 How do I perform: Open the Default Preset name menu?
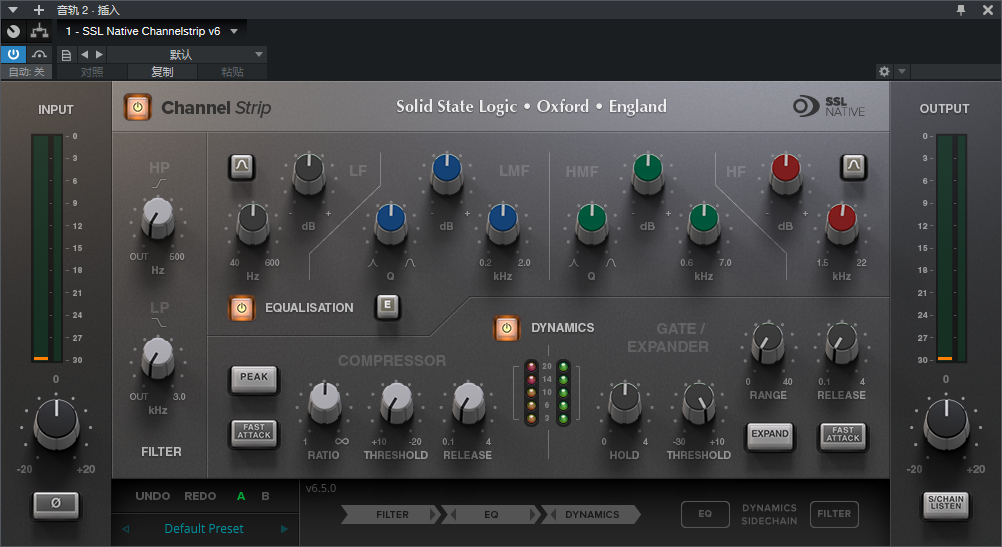tap(204, 529)
